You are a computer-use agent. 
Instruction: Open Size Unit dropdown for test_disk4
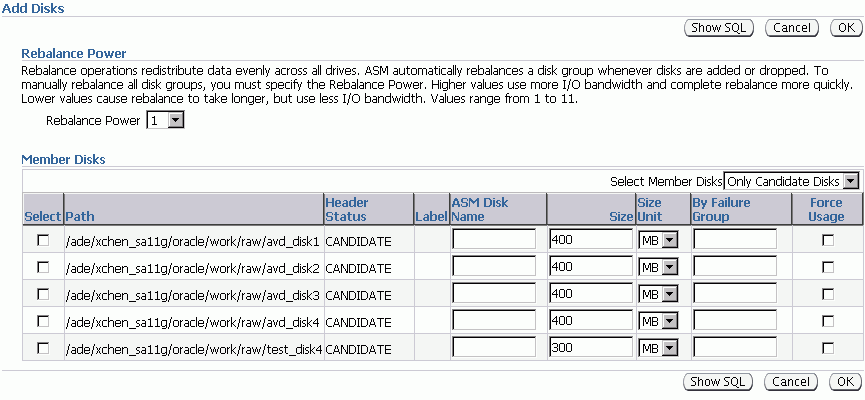point(658,348)
